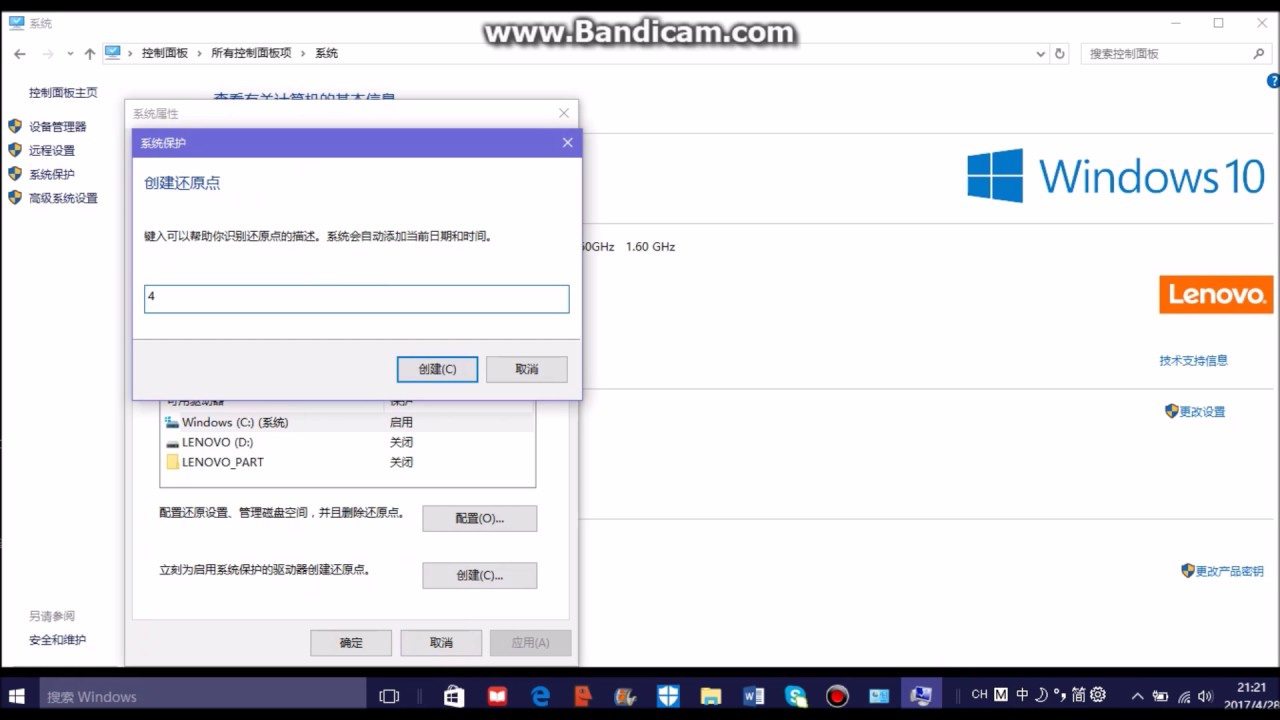
Task: Click 控制面板 in address breadcrumb
Action: tap(165, 53)
